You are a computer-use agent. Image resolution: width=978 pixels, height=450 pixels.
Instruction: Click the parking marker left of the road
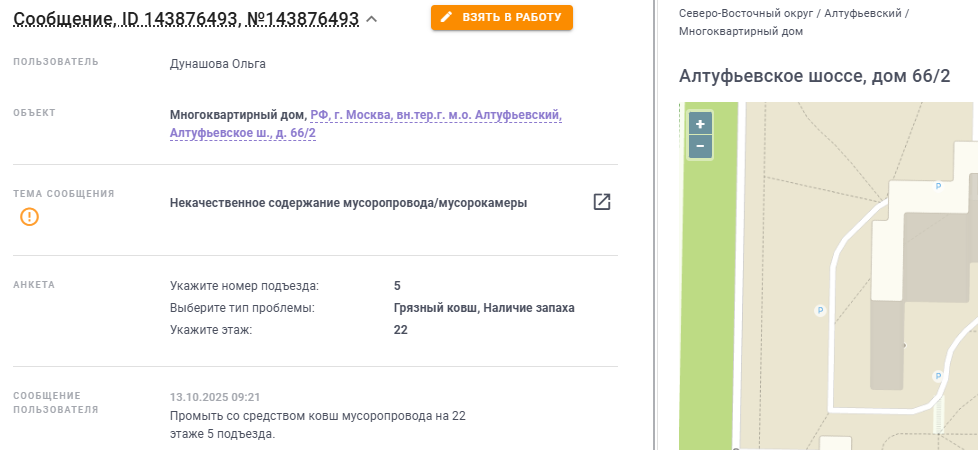pos(820,310)
